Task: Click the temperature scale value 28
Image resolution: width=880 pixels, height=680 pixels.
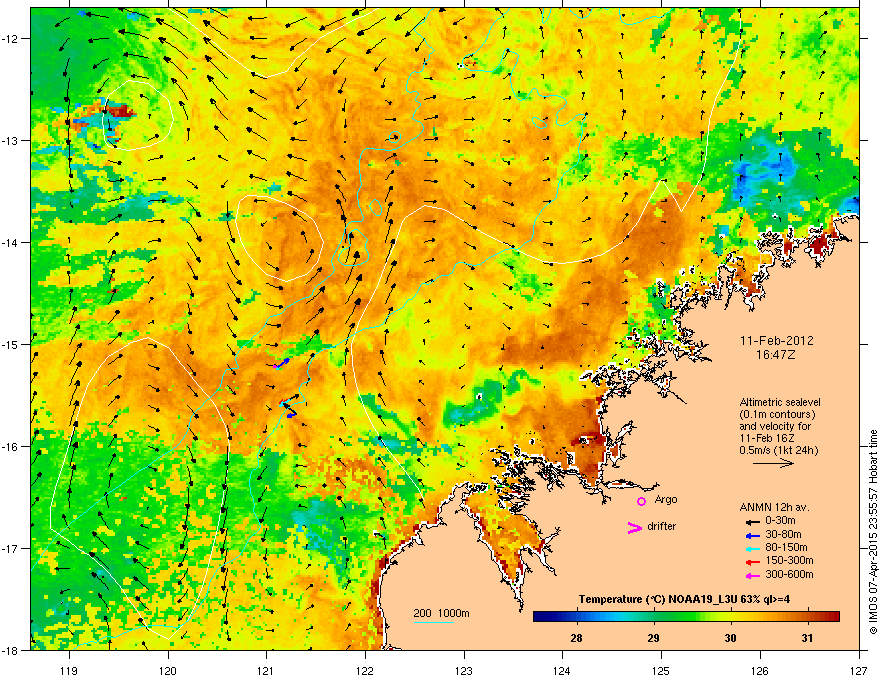Action: [576, 638]
